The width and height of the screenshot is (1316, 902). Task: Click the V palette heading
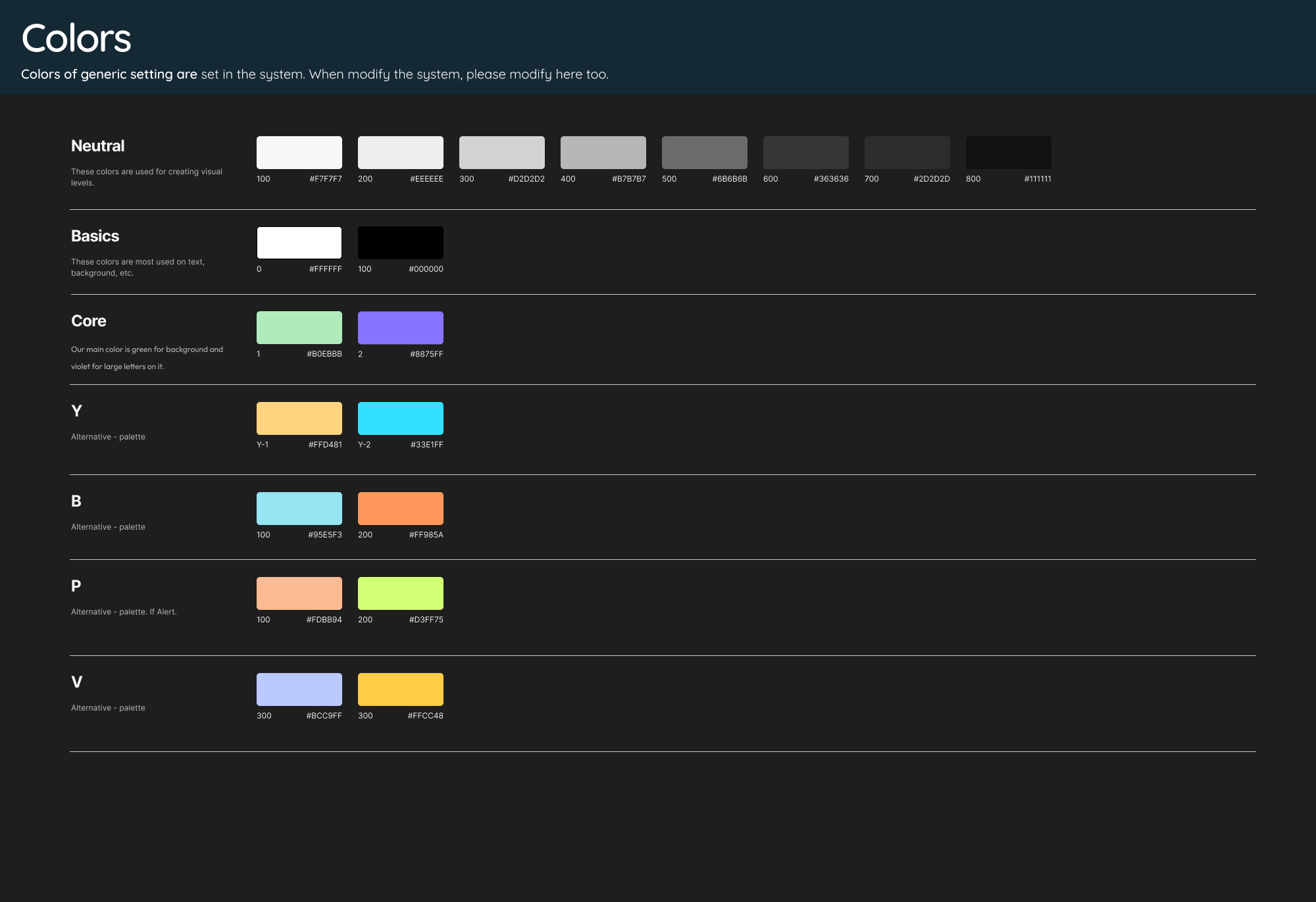tap(76, 682)
